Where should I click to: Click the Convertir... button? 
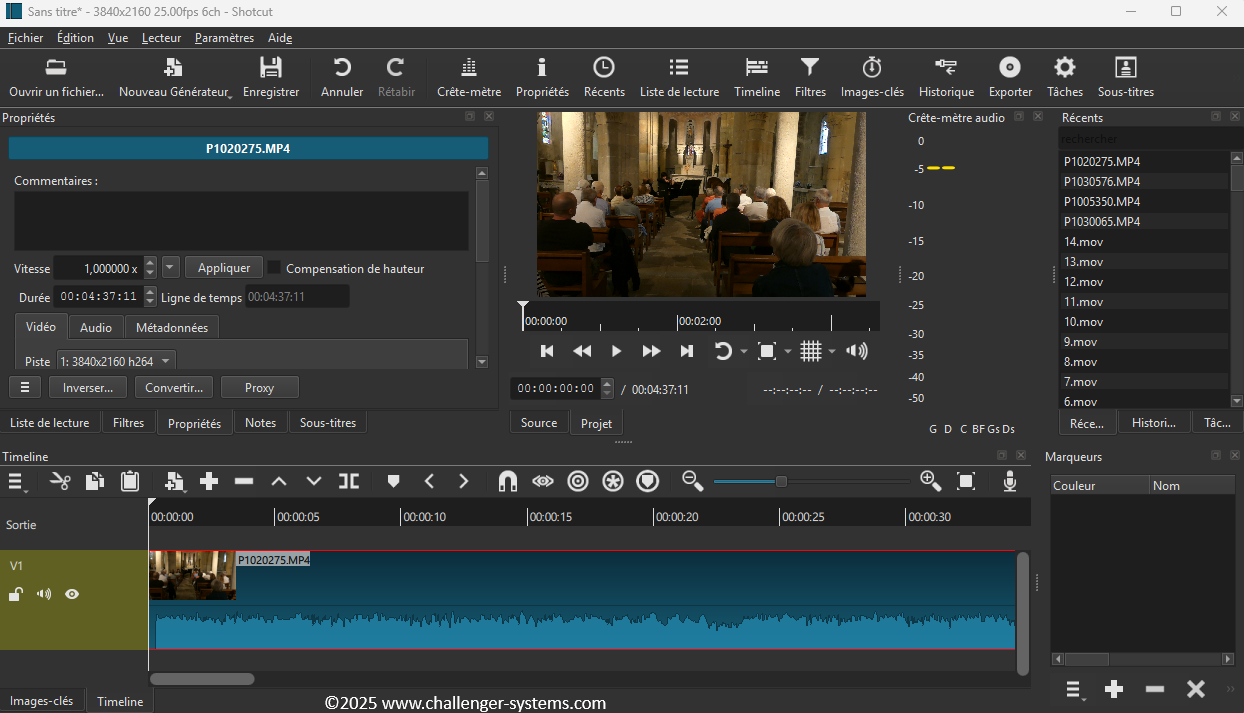tap(174, 387)
